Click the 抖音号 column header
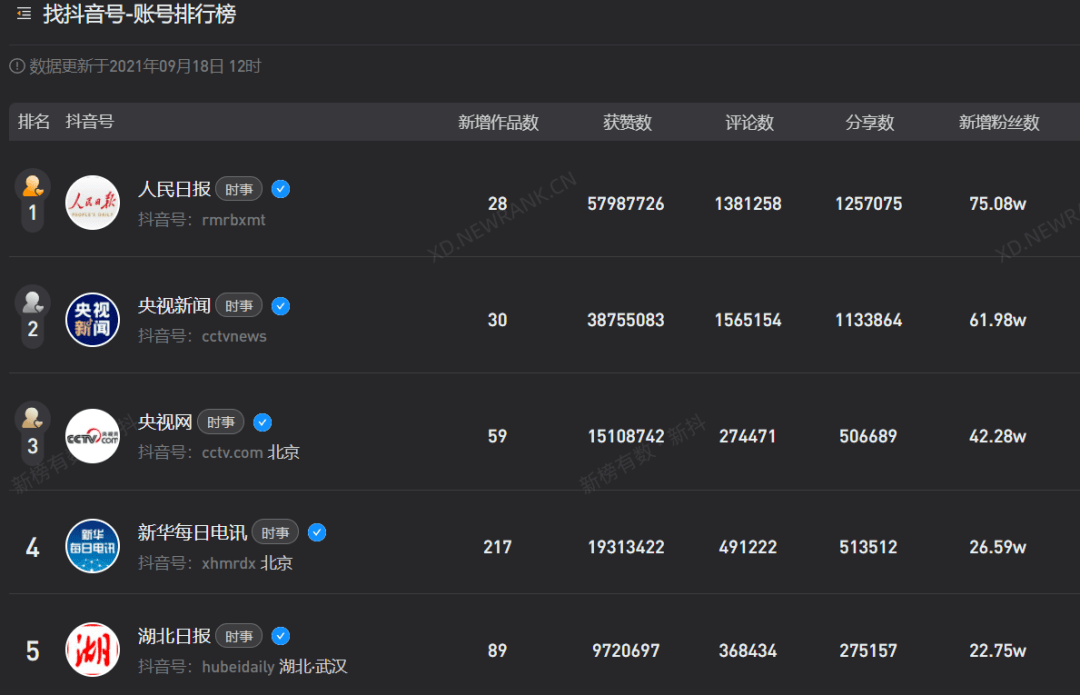 click(x=90, y=122)
